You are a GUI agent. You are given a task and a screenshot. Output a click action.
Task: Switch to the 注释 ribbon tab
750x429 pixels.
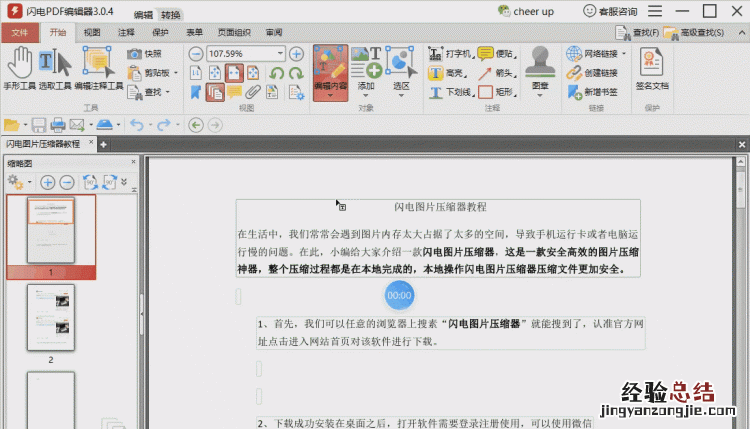click(x=126, y=32)
